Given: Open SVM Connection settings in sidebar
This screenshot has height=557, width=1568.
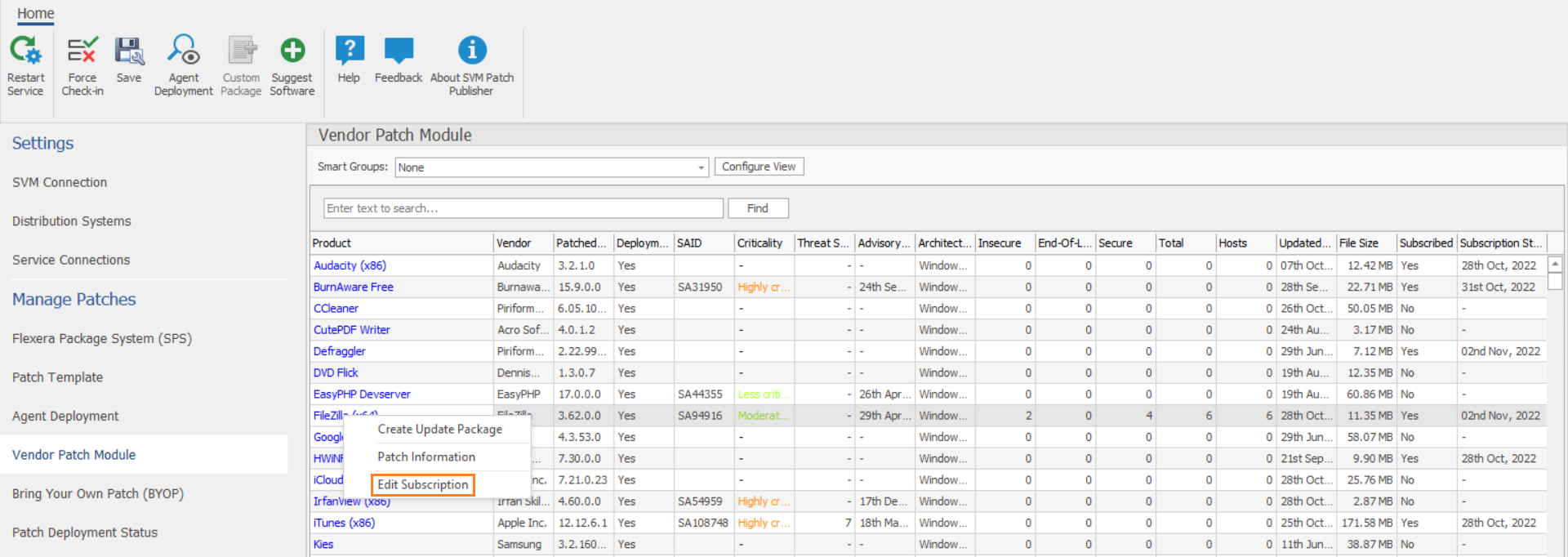Looking at the screenshot, I should [x=60, y=182].
